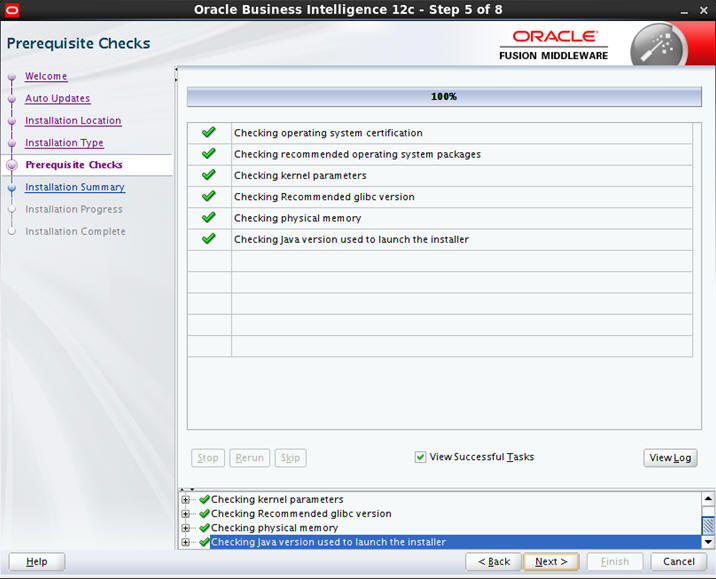Screen dimensions: 716x579
Task: Click scroll down arrow in log panel
Action: [x=708, y=542]
